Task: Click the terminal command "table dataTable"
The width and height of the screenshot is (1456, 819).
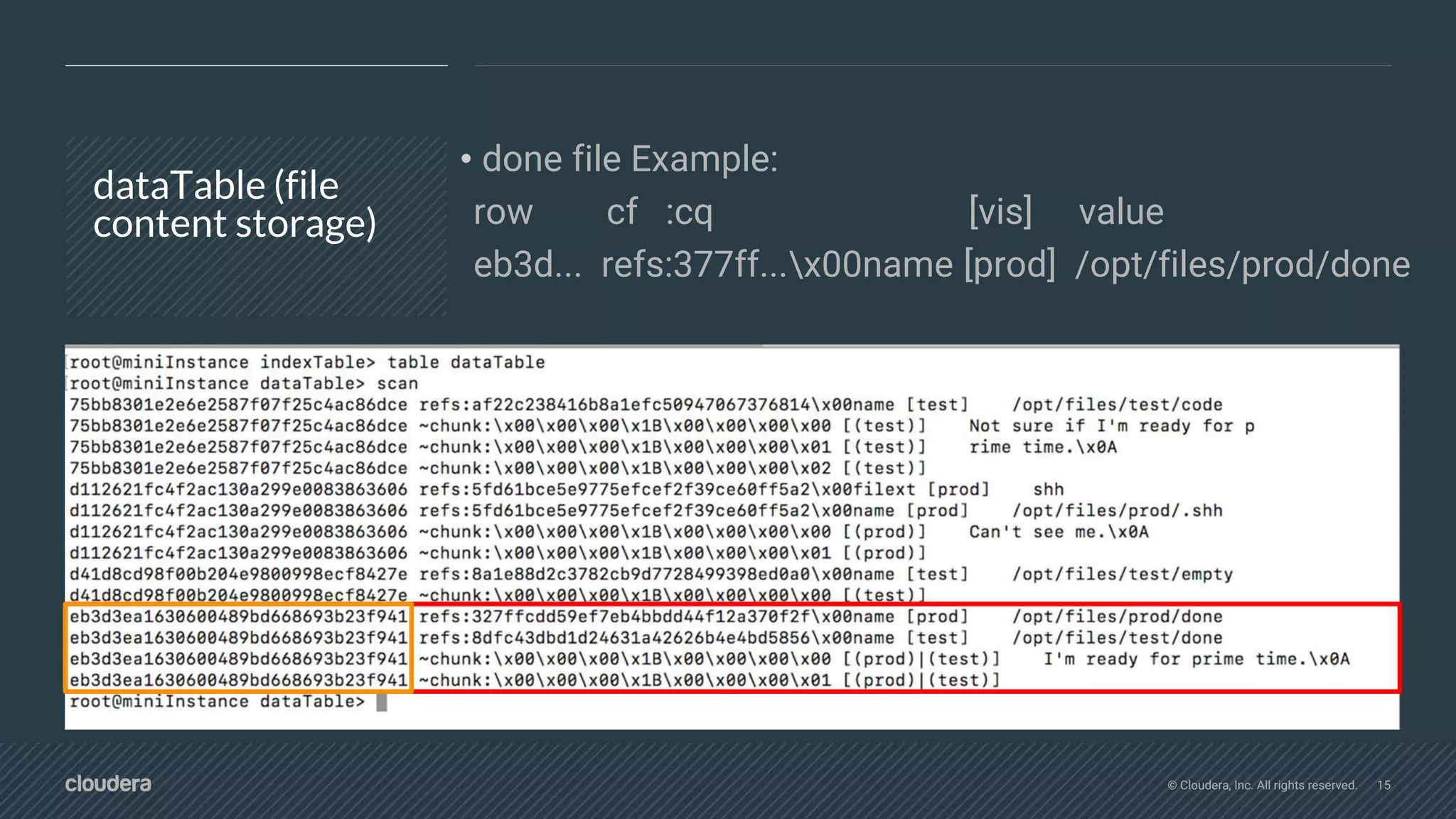Action: 466,363
